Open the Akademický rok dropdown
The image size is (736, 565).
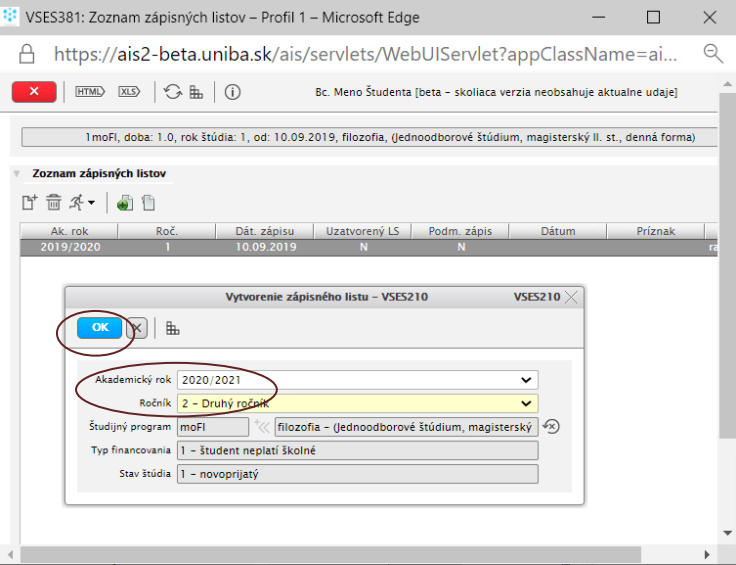[x=526, y=380]
